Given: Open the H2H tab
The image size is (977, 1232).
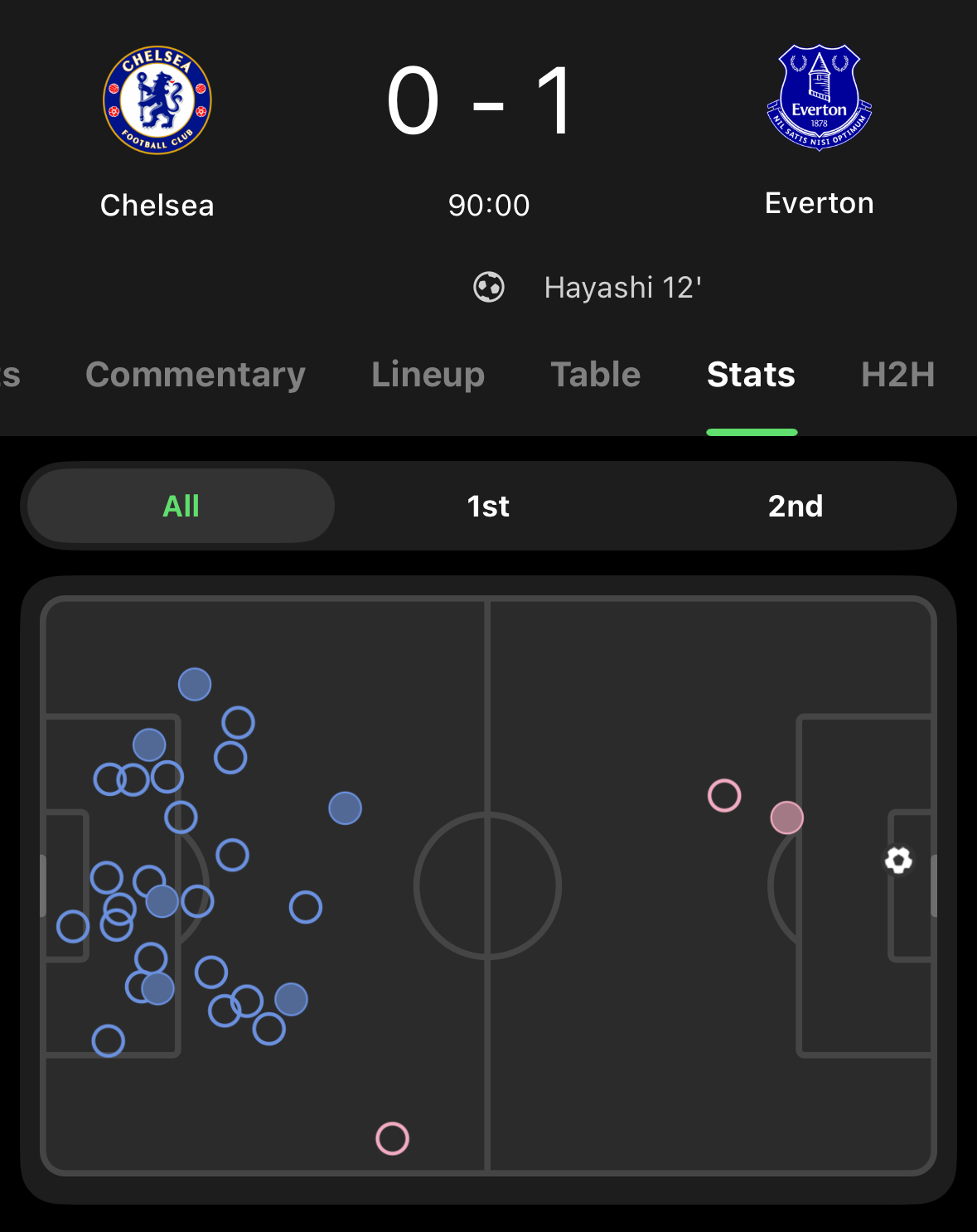Looking at the screenshot, I should pos(897,375).
